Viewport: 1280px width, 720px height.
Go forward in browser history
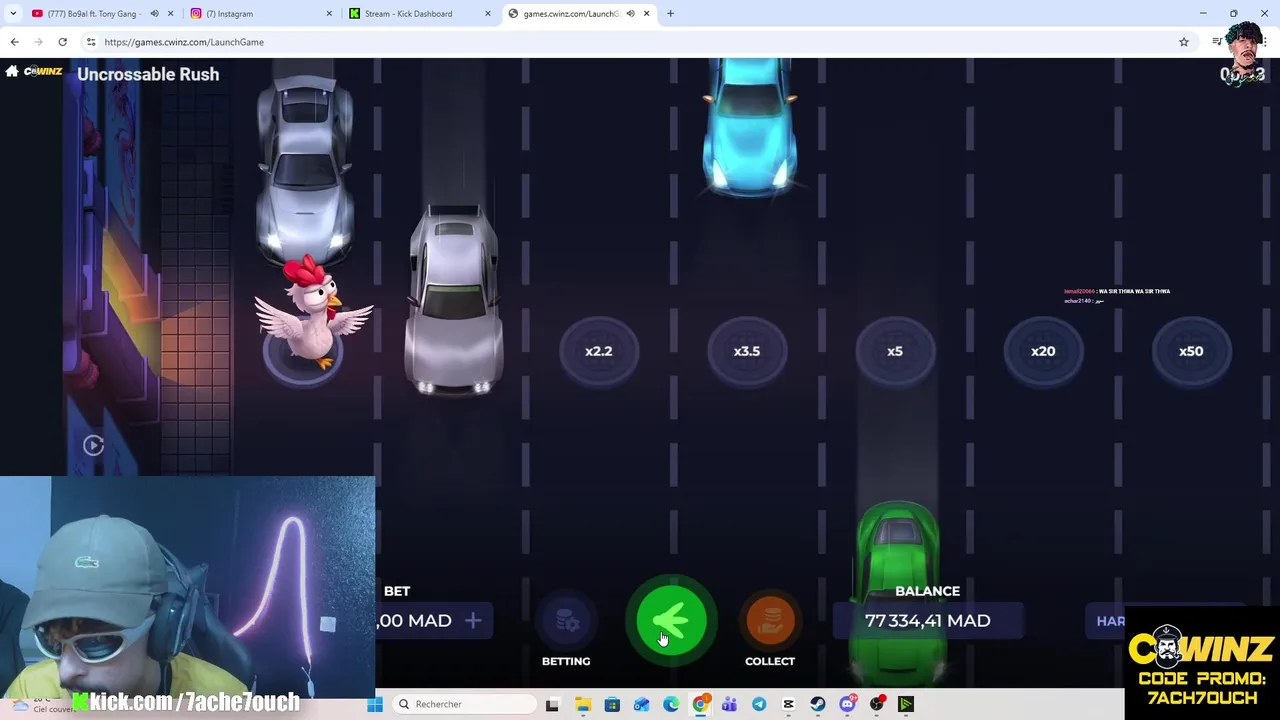(38, 42)
